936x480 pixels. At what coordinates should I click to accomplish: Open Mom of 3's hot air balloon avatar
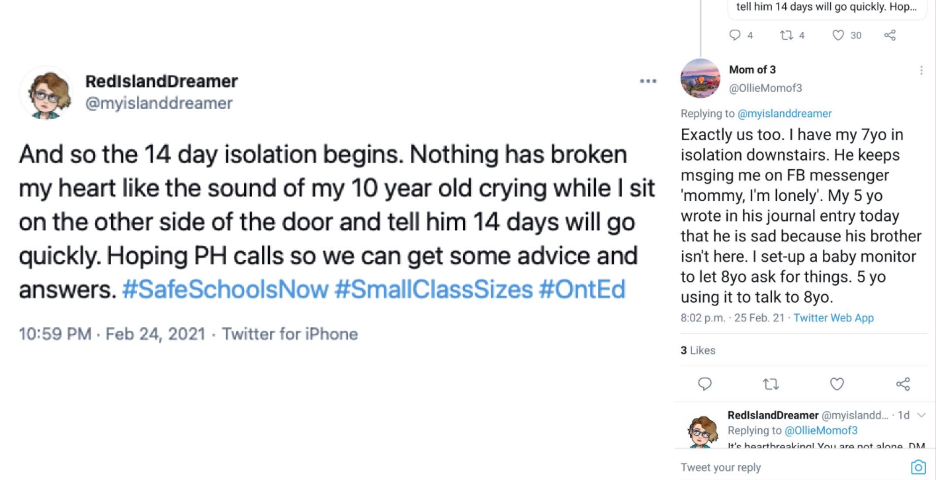click(700, 78)
